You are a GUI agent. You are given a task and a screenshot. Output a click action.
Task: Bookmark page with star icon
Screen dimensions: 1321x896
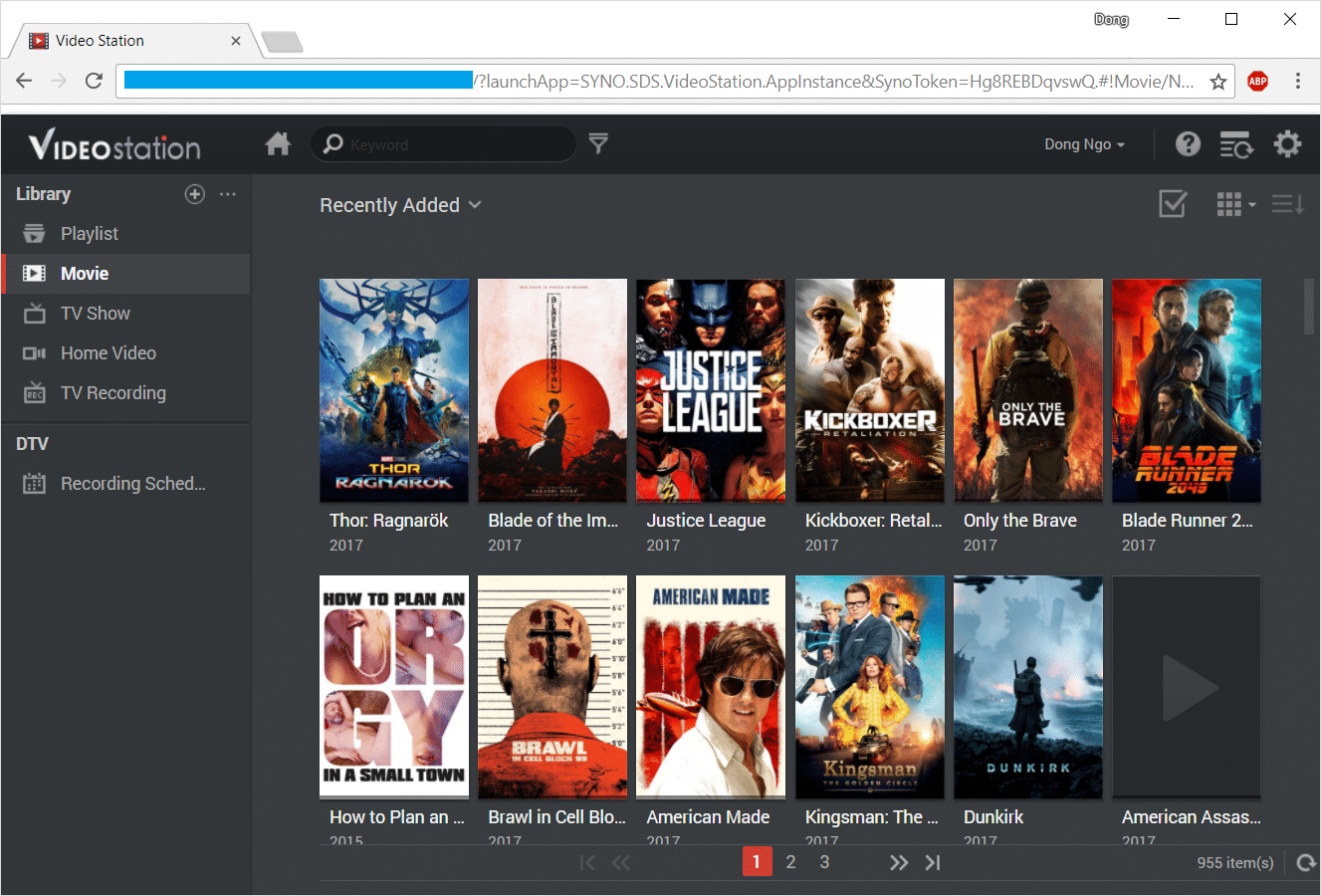(x=1217, y=82)
